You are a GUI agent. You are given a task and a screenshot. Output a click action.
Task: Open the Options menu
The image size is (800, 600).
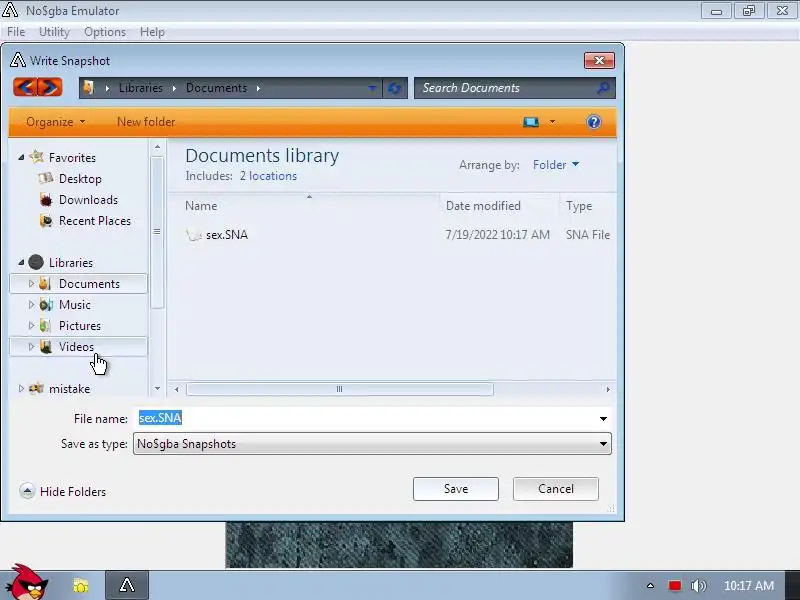click(x=105, y=32)
